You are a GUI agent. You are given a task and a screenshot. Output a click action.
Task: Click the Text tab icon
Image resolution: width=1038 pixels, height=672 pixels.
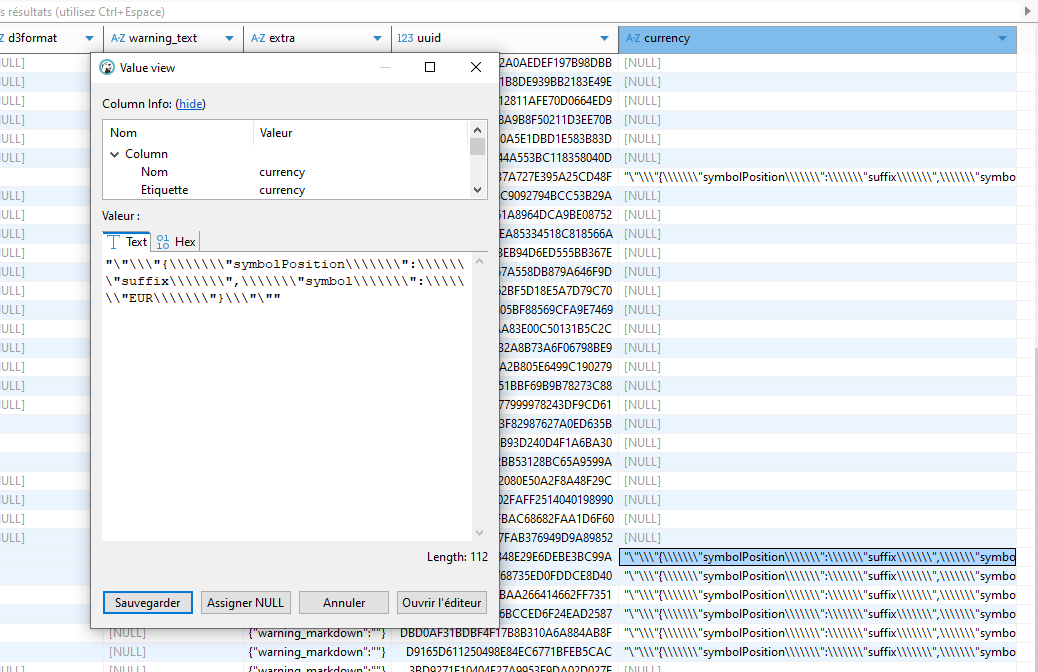click(x=114, y=242)
